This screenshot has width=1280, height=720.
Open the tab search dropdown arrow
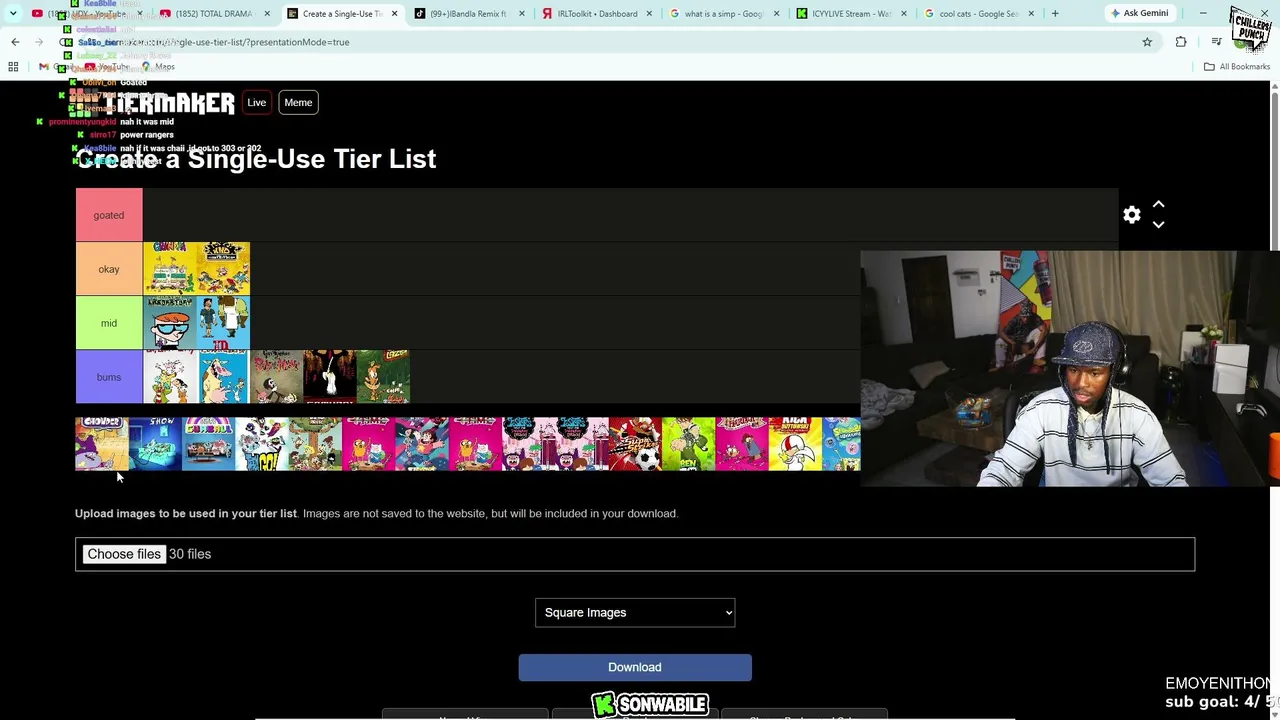[x=13, y=14]
